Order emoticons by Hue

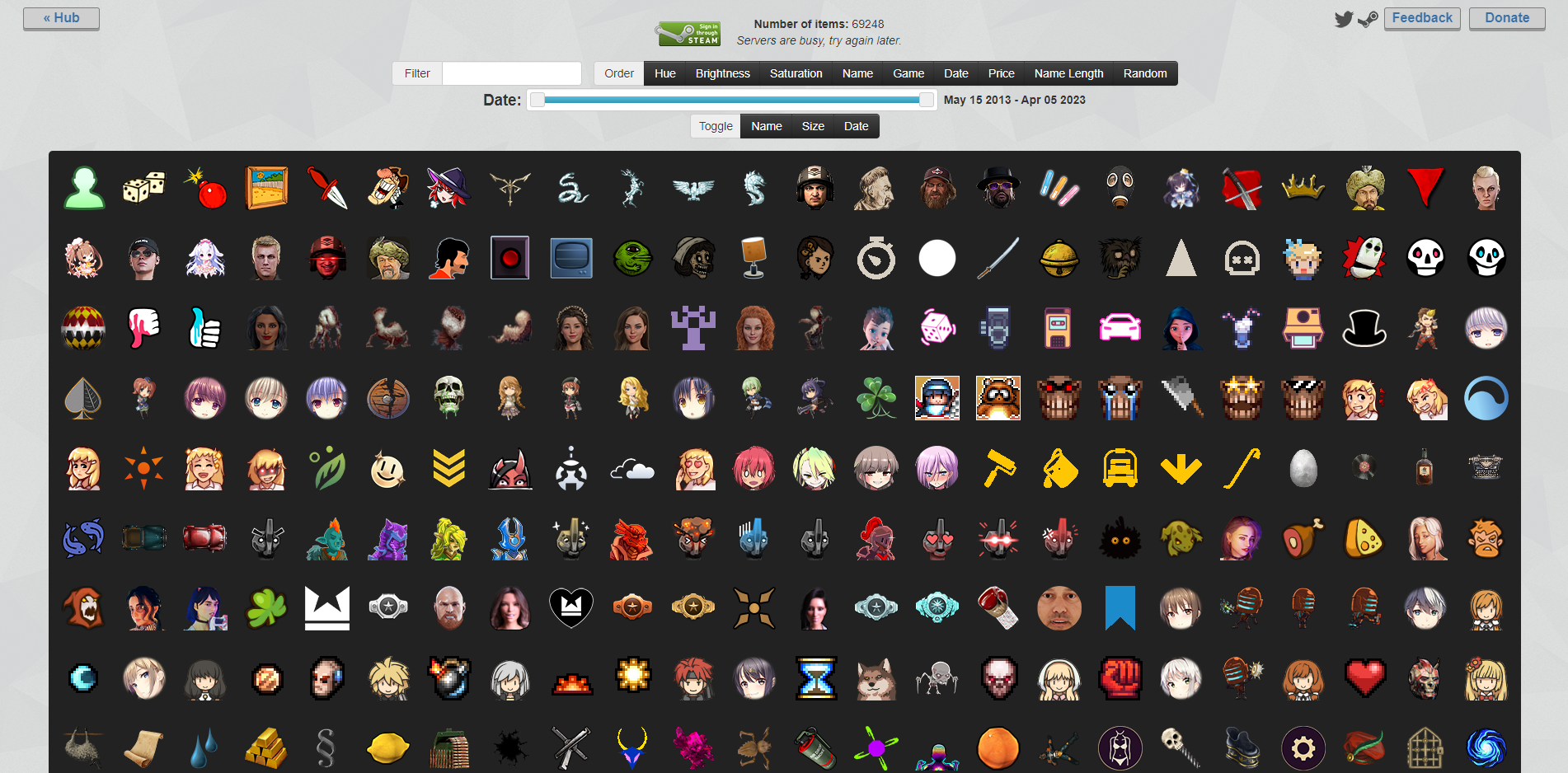point(665,73)
